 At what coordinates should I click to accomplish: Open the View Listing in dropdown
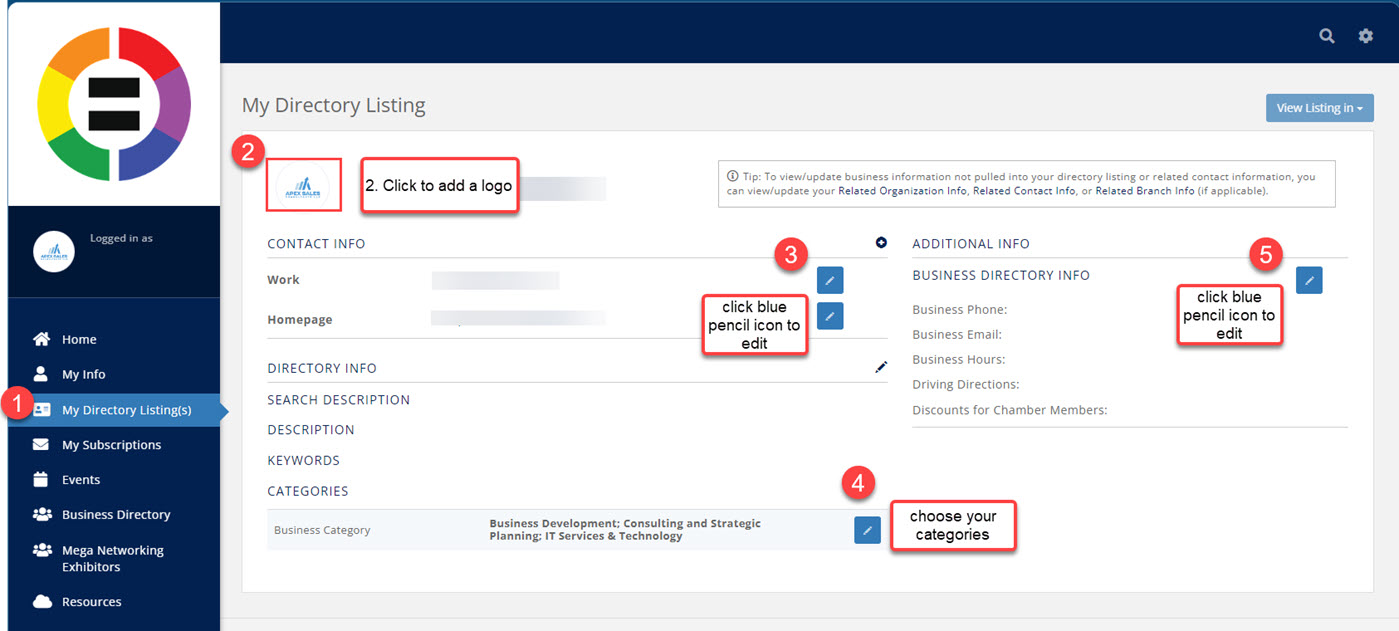click(1320, 108)
